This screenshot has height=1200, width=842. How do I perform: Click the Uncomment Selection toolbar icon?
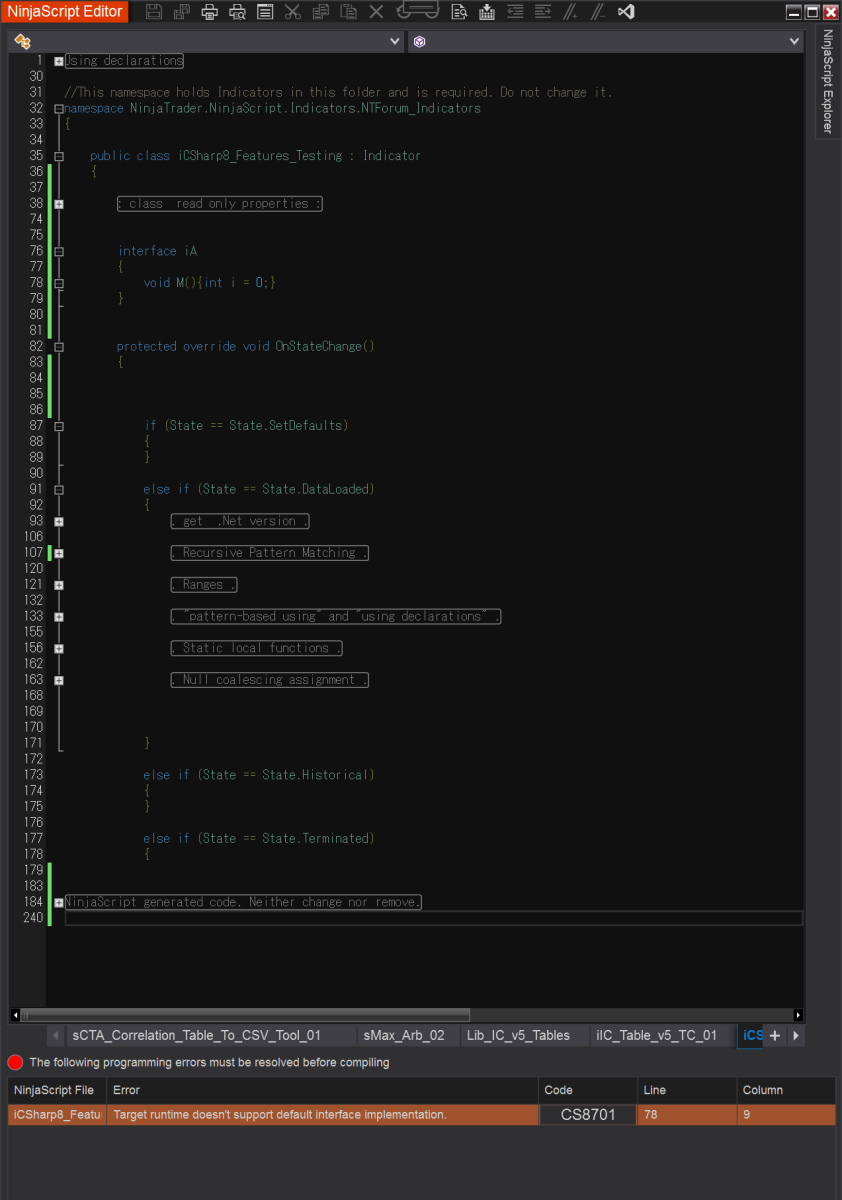(x=598, y=12)
